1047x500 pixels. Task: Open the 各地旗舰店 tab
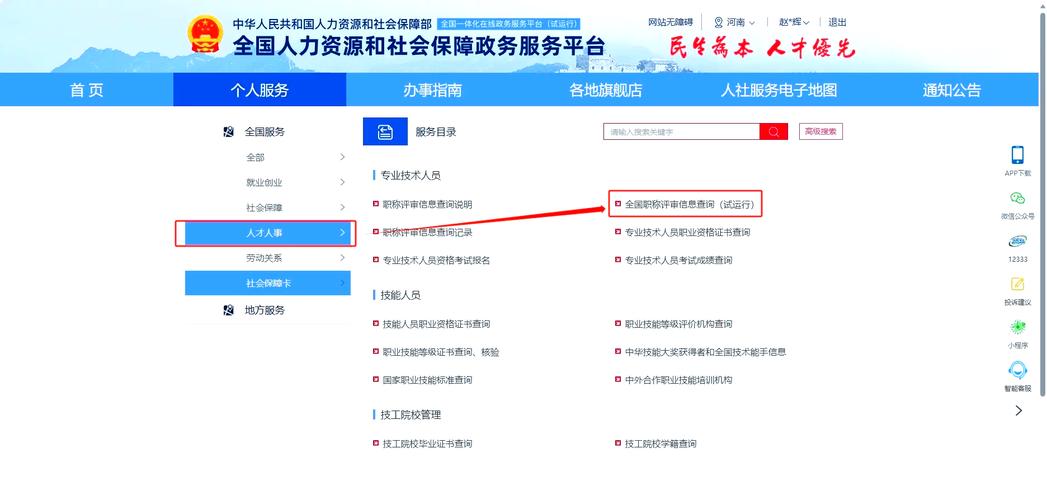606,90
